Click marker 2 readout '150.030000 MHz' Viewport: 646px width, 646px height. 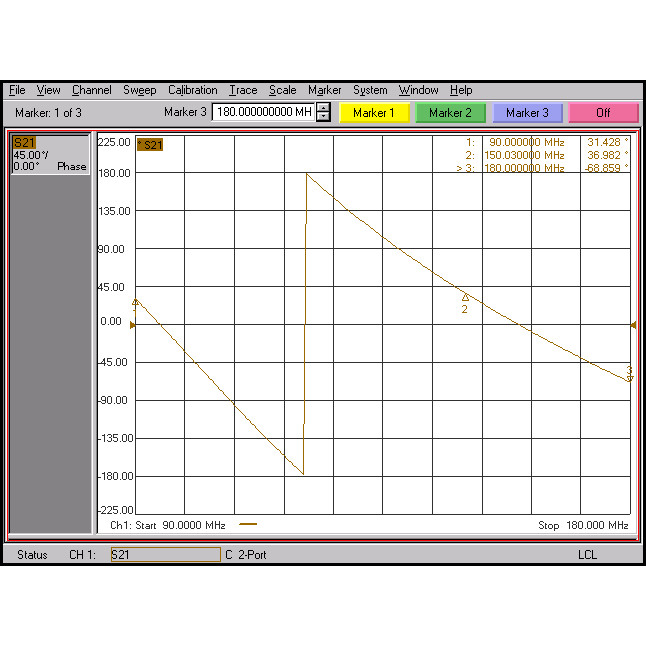click(x=524, y=155)
